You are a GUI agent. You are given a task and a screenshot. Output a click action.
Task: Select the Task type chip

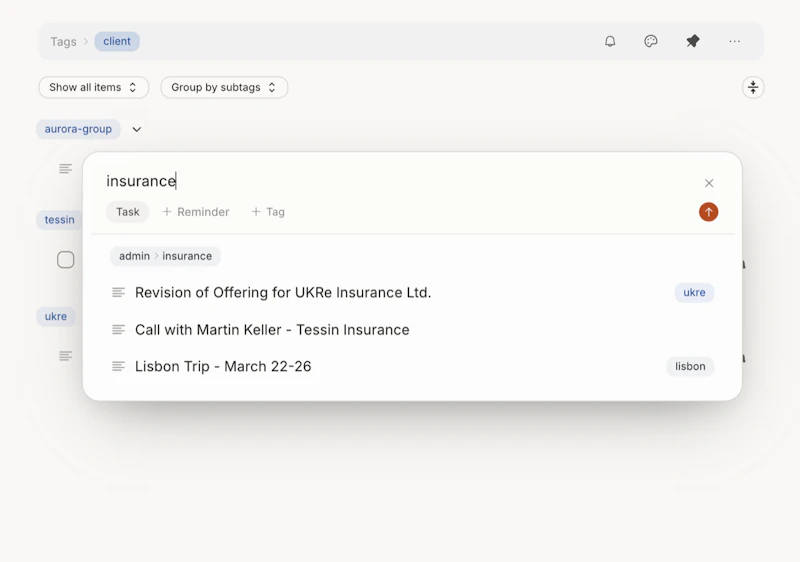[x=128, y=212]
